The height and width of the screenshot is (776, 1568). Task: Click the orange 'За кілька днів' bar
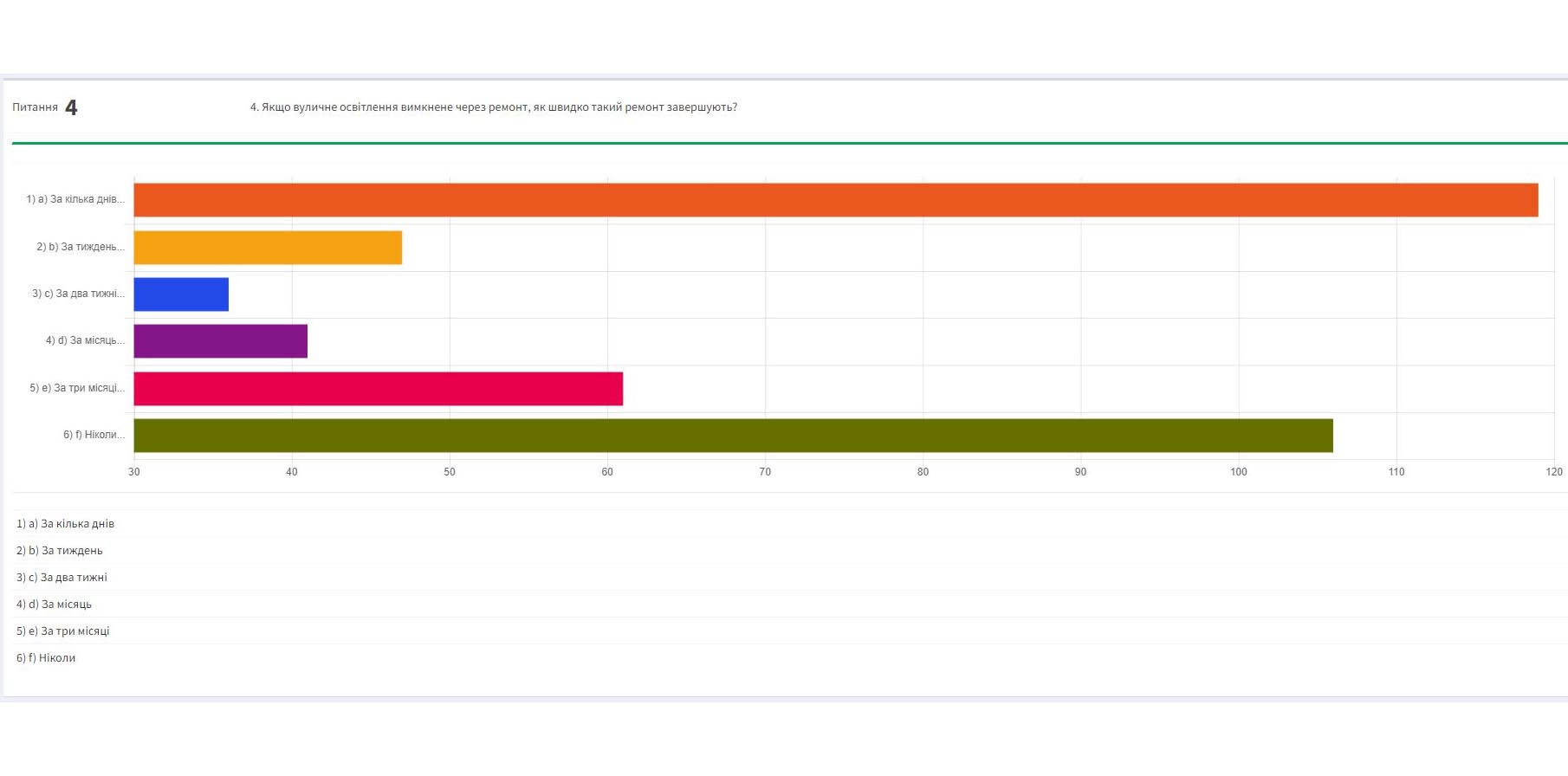point(836,200)
